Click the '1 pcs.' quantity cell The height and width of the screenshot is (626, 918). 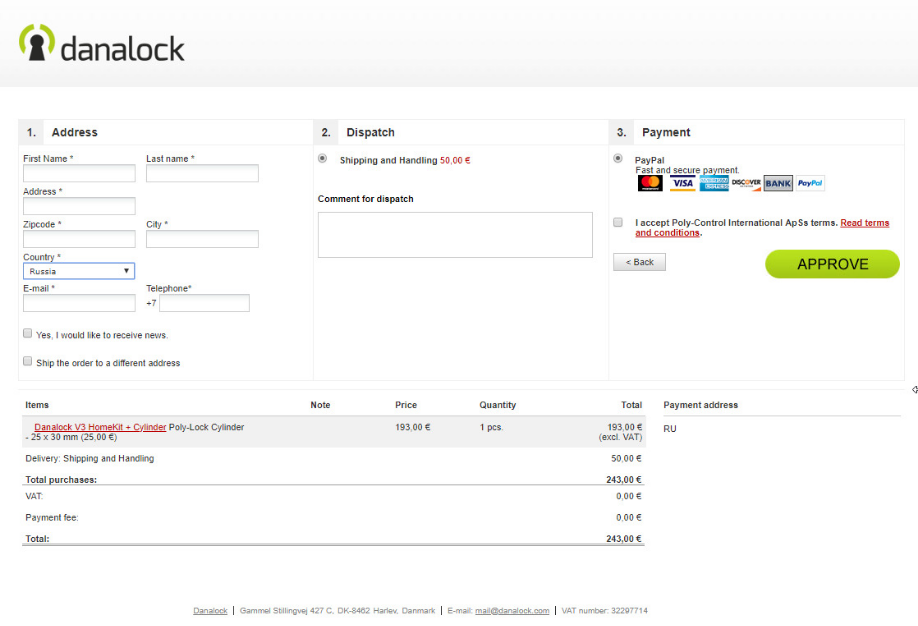[491, 427]
